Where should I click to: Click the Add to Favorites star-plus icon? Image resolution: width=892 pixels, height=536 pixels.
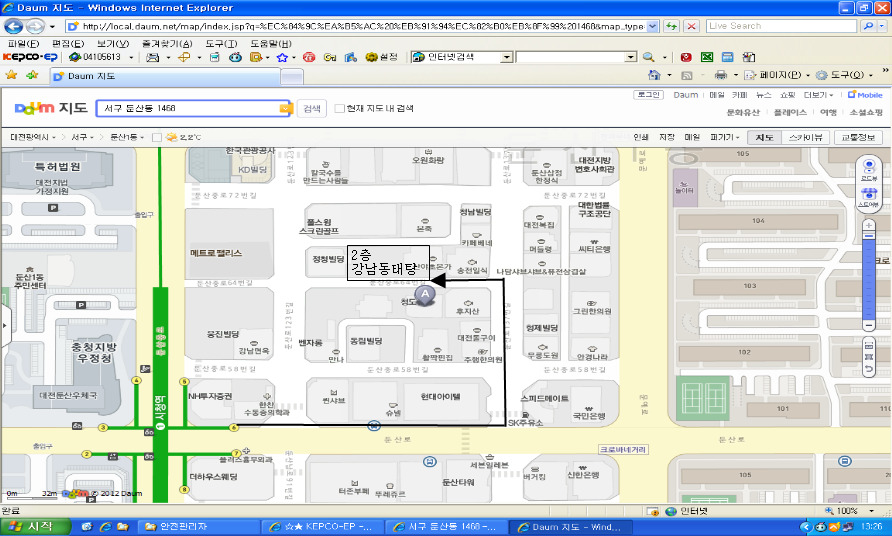pos(32,75)
